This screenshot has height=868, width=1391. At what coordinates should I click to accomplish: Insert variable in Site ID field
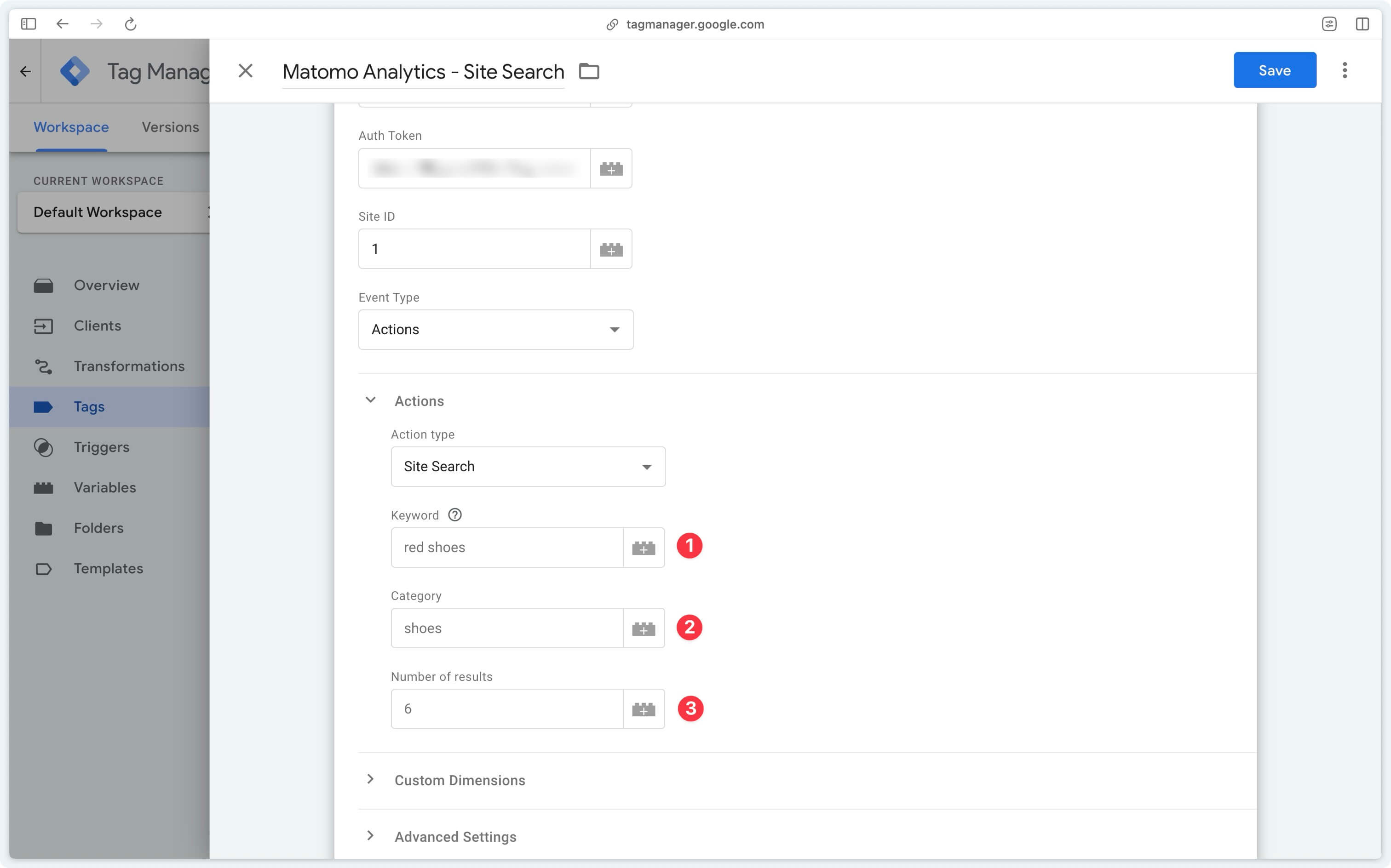(611, 249)
